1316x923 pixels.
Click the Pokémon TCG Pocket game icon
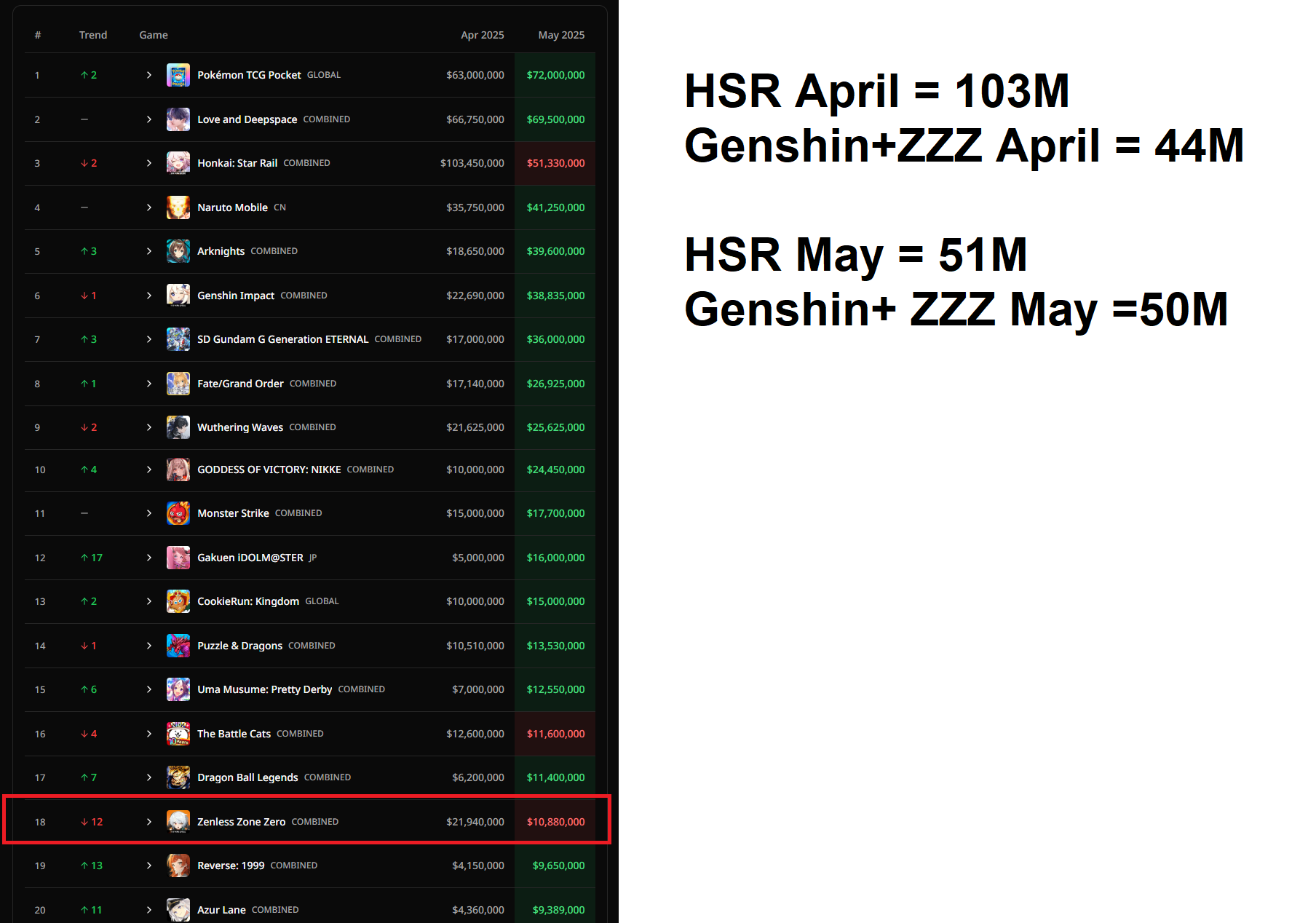pos(178,75)
